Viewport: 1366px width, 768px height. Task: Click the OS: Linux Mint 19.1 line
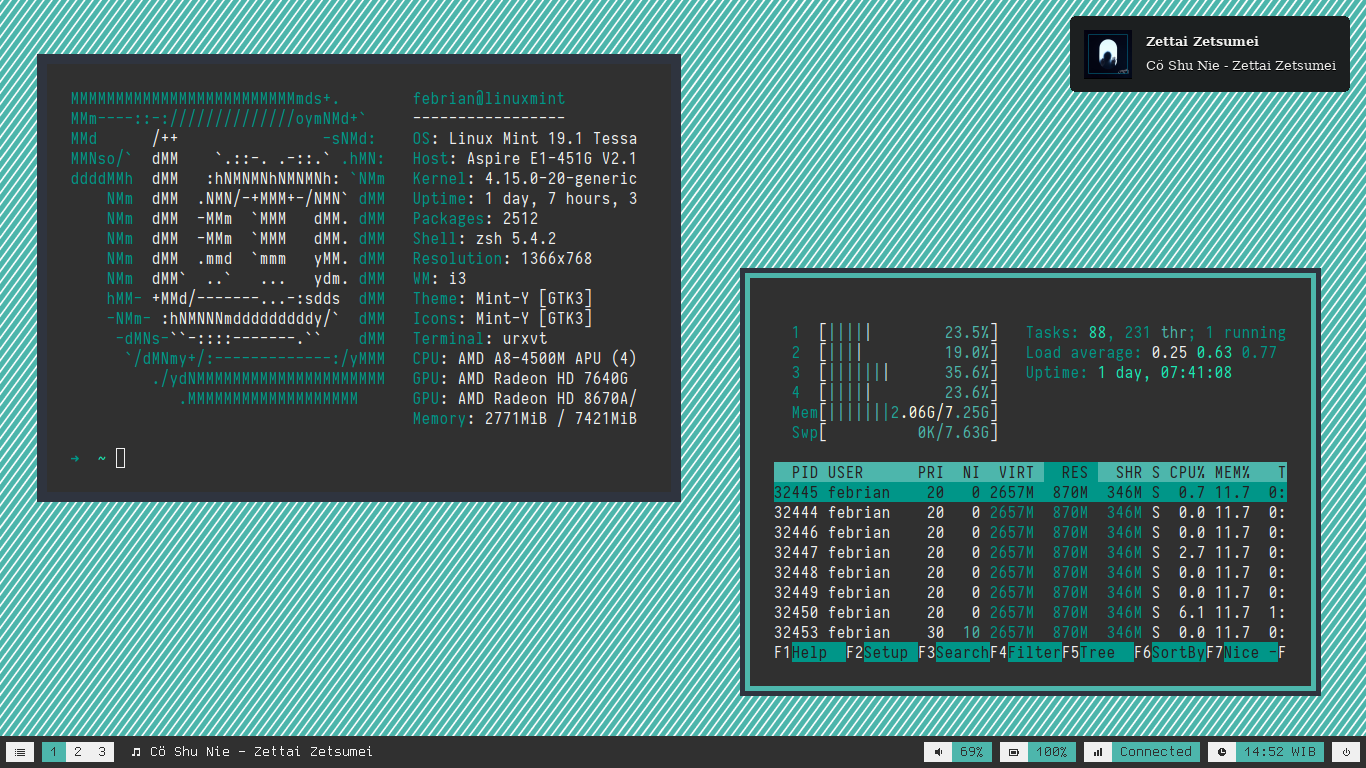click(x=525, y=138)
